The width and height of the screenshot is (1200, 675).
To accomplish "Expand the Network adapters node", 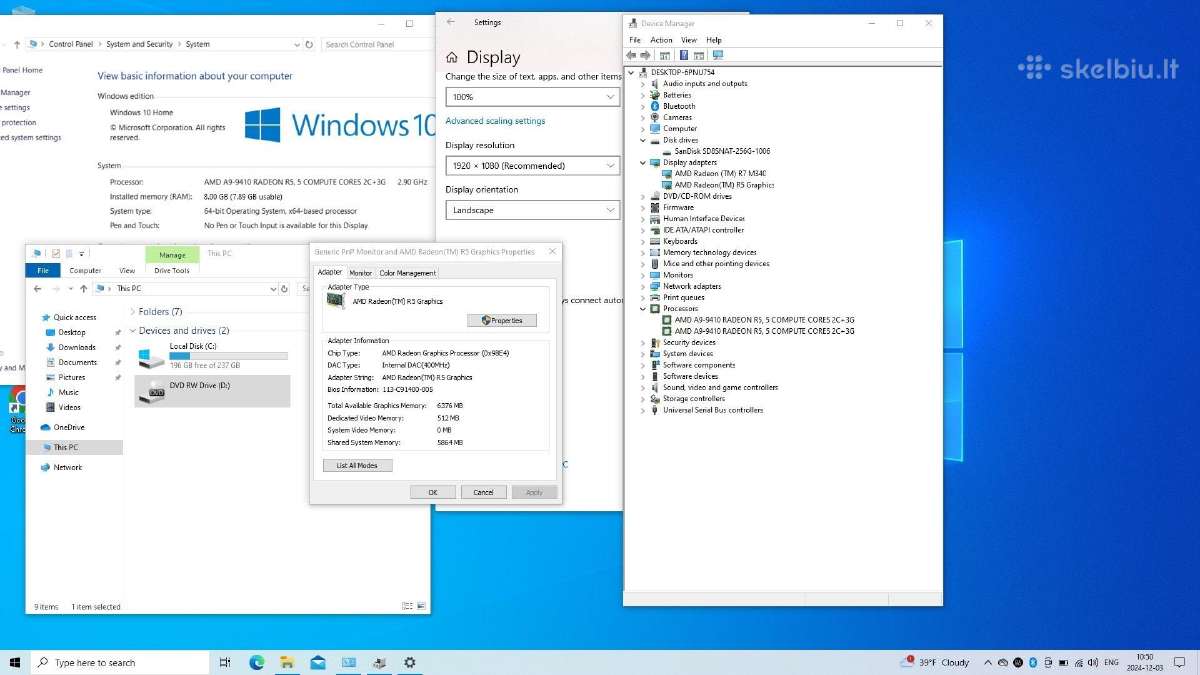I will coord(643,286).
